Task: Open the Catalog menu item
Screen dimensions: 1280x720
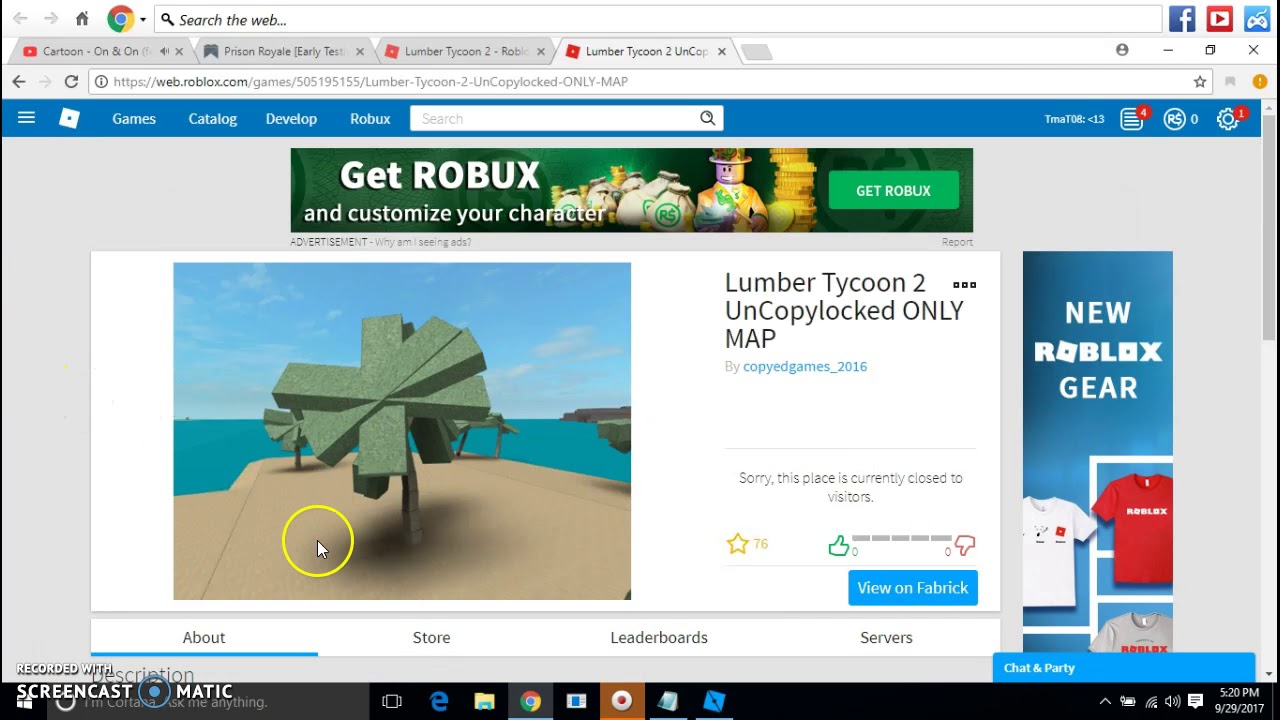Action: coord(213,119)
